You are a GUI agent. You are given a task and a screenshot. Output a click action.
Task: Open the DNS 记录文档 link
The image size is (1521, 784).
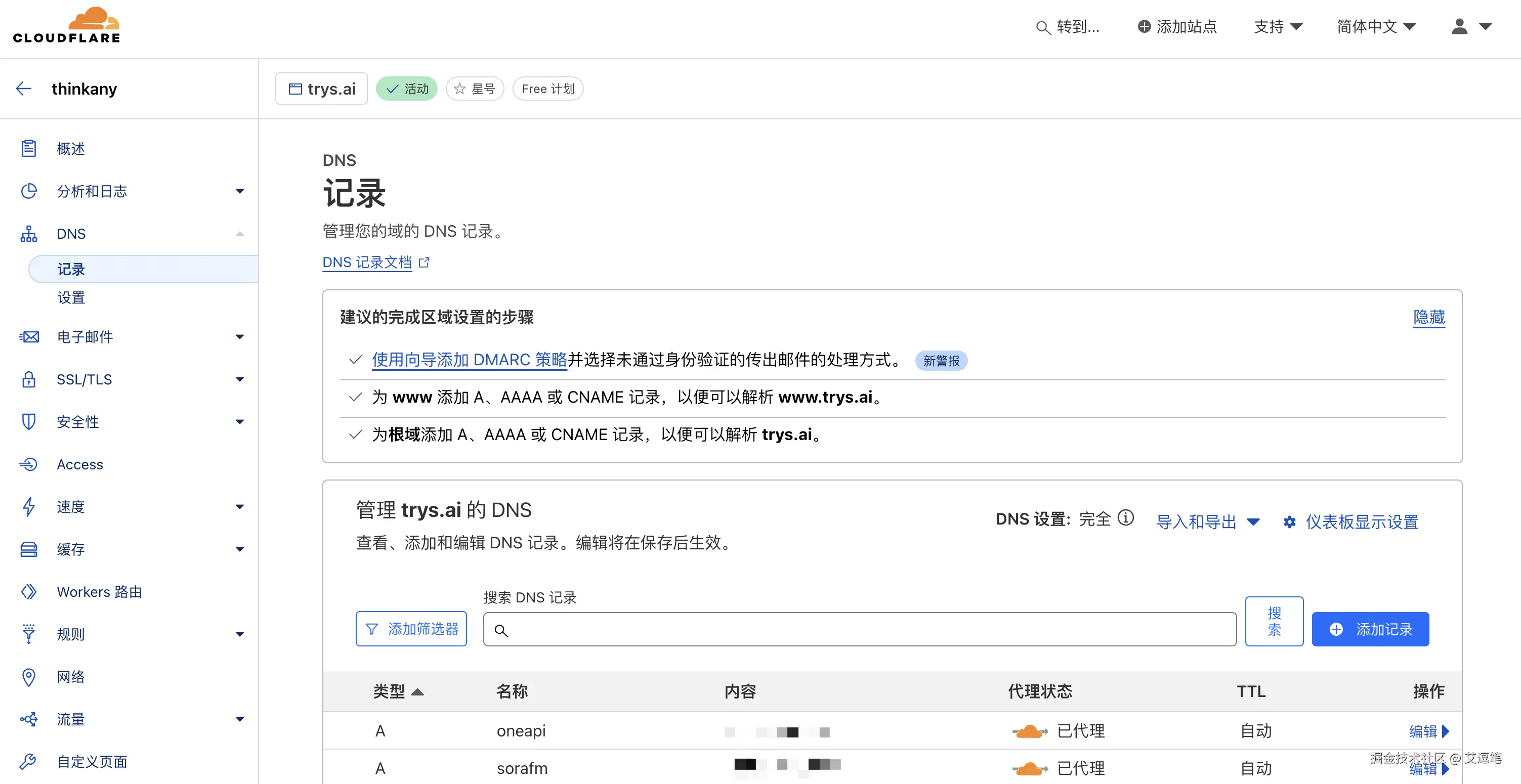367,262
